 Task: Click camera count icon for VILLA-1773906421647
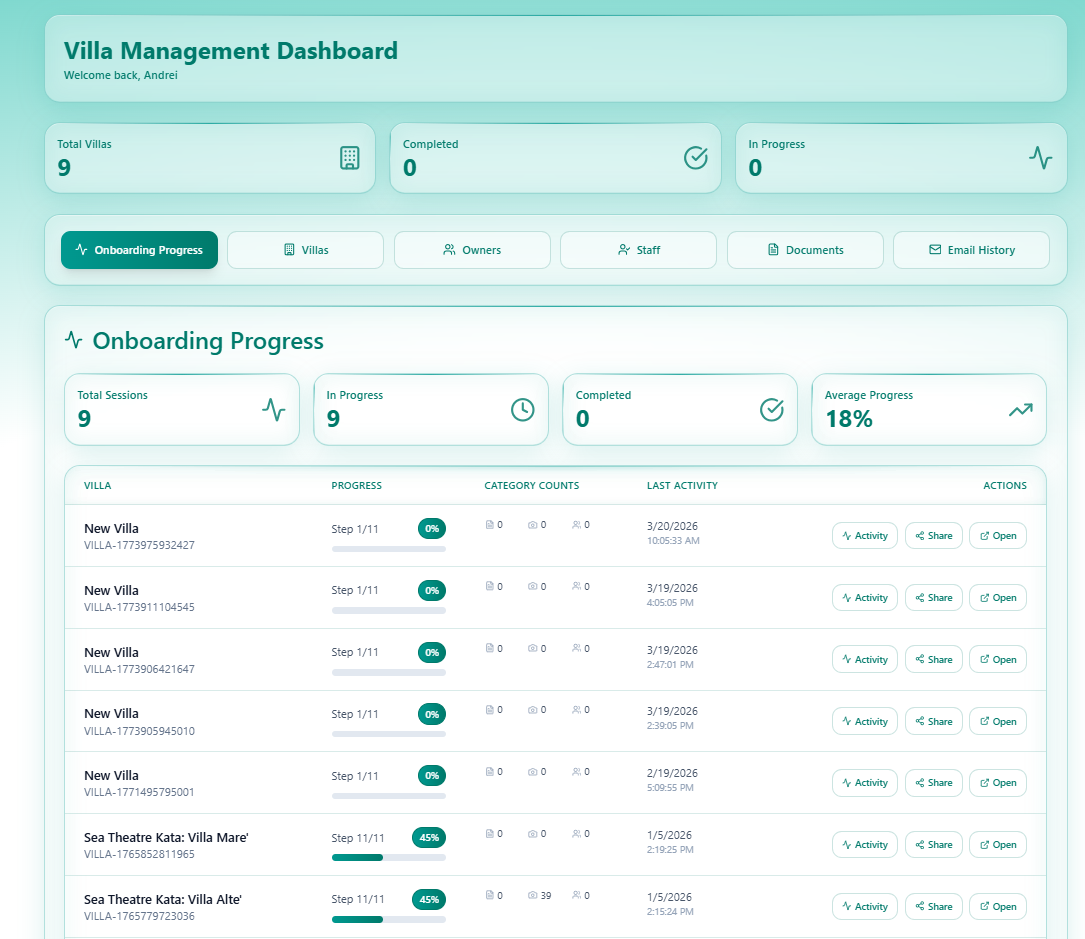[x=532, y=648]
